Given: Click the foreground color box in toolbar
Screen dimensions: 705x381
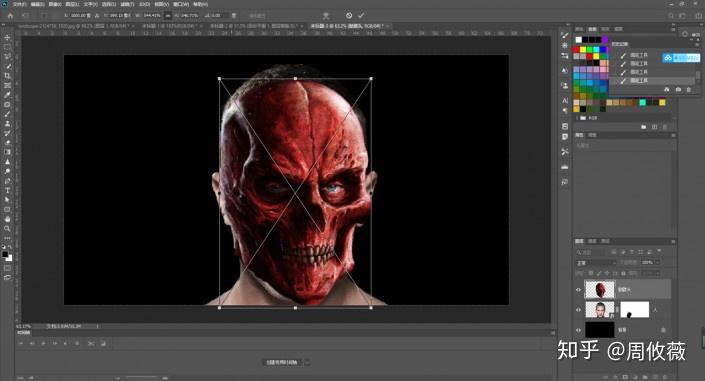Looking at the screenshot, I should pos(5,255).
